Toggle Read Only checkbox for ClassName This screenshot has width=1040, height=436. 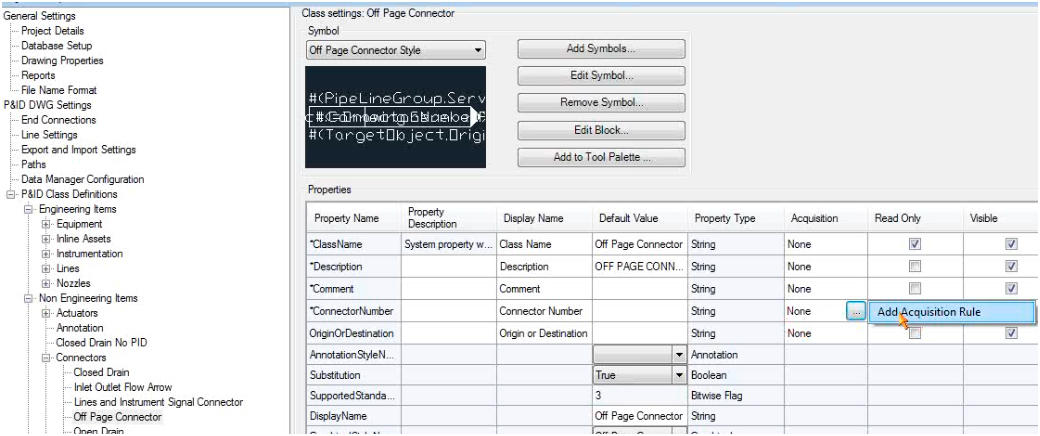(915, 244)
